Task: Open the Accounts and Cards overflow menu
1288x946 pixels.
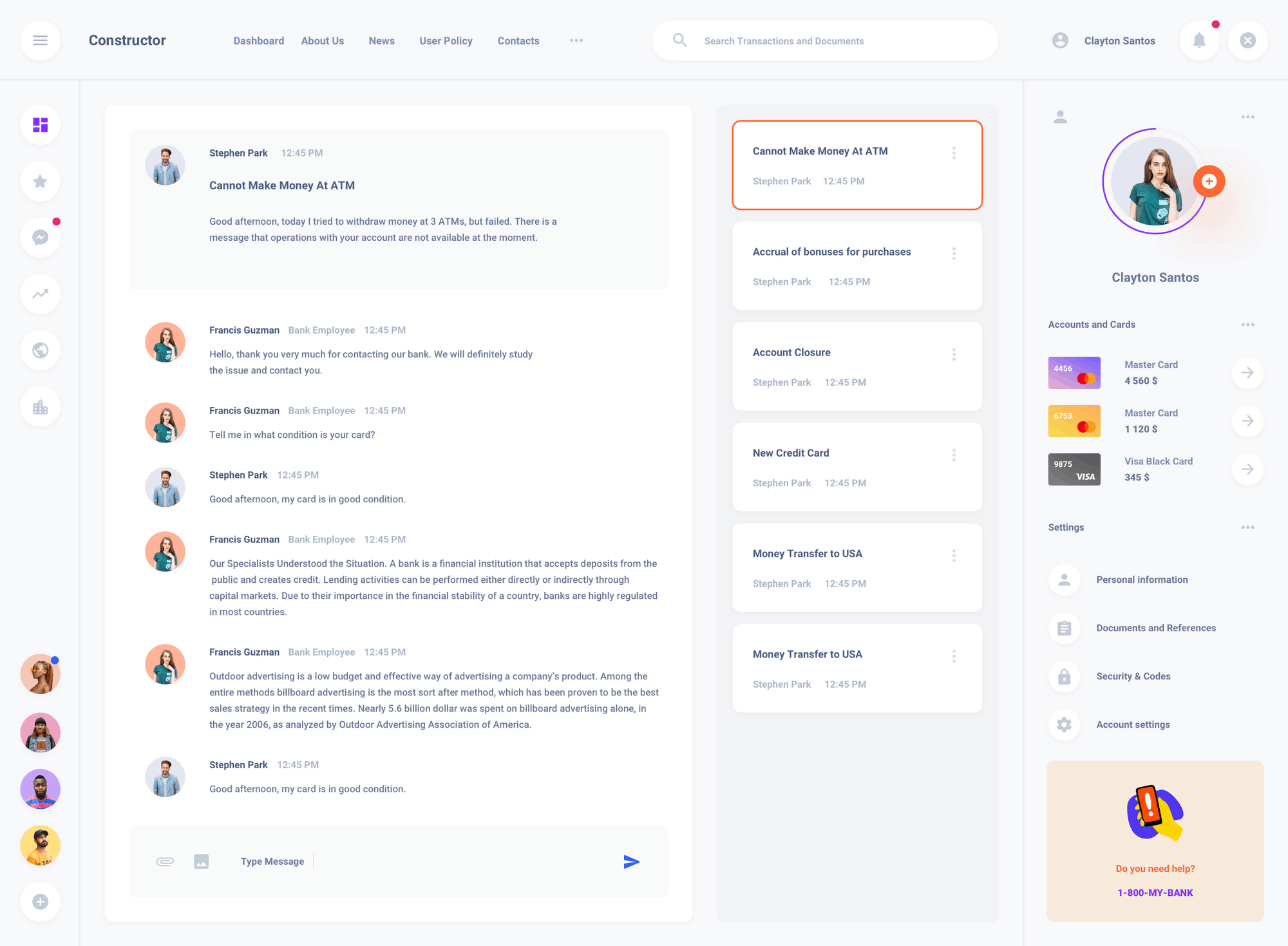Action: pyautogui.click(x=1248, y=325)
